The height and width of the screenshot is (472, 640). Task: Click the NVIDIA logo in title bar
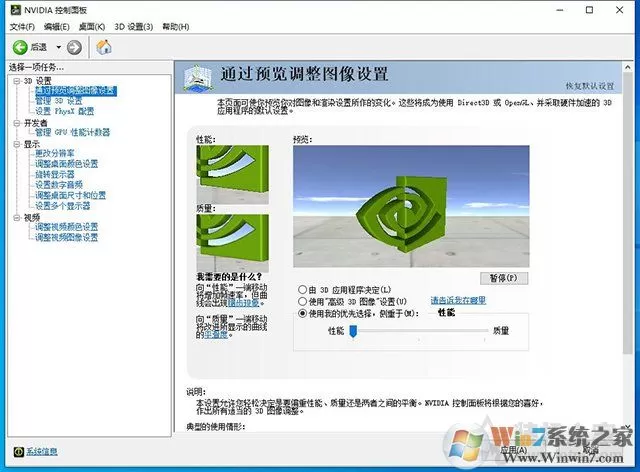click(x=15, y=10)
